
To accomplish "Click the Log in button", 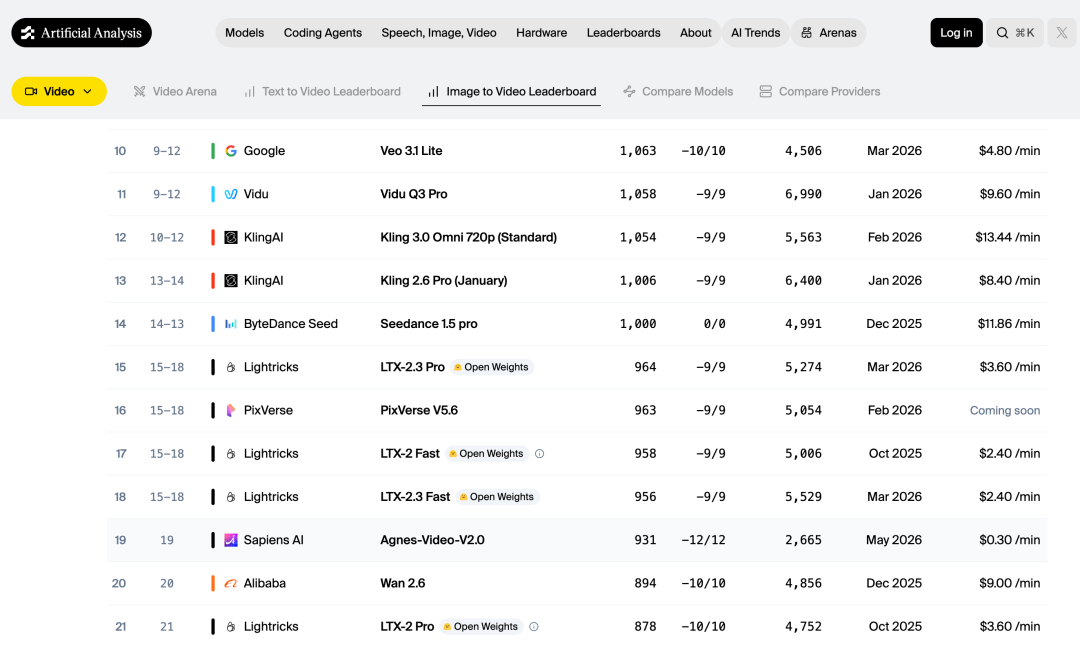I will 956,33.
